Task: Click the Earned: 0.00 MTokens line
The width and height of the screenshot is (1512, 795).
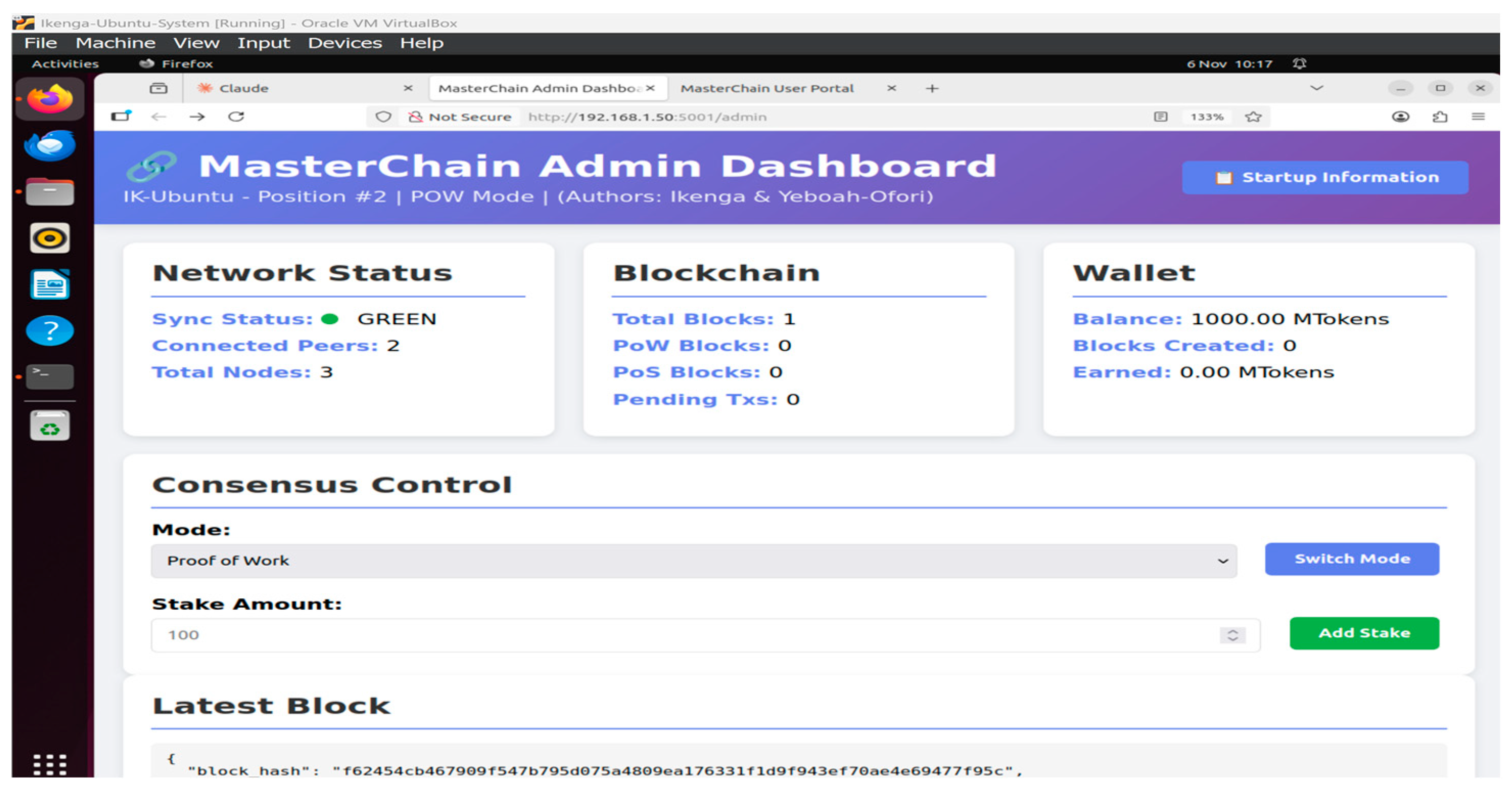Action: click(x=1203, y=373)
